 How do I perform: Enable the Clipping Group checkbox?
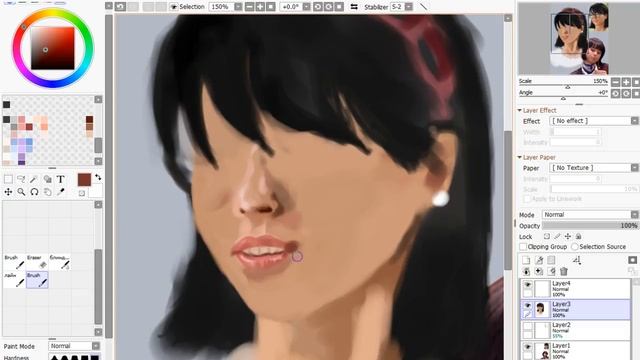522,247
